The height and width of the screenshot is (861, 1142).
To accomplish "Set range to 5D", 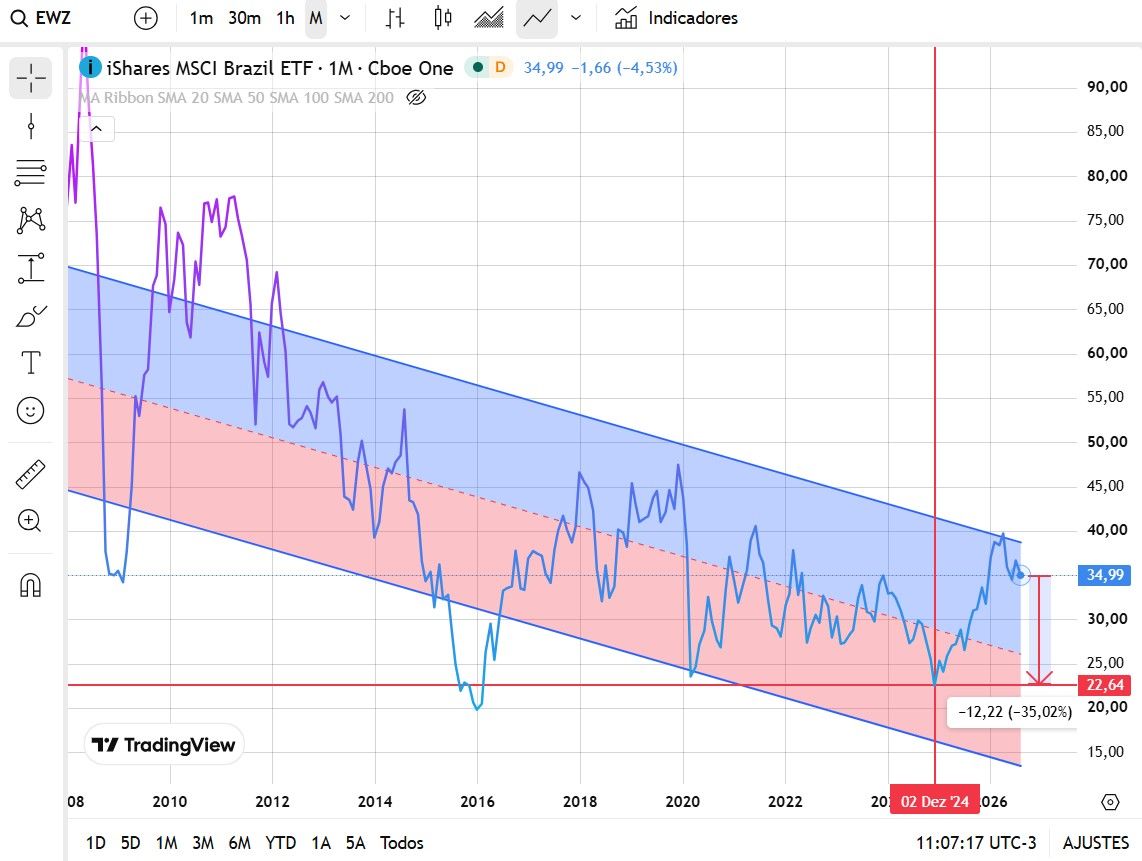I will 130,843.
